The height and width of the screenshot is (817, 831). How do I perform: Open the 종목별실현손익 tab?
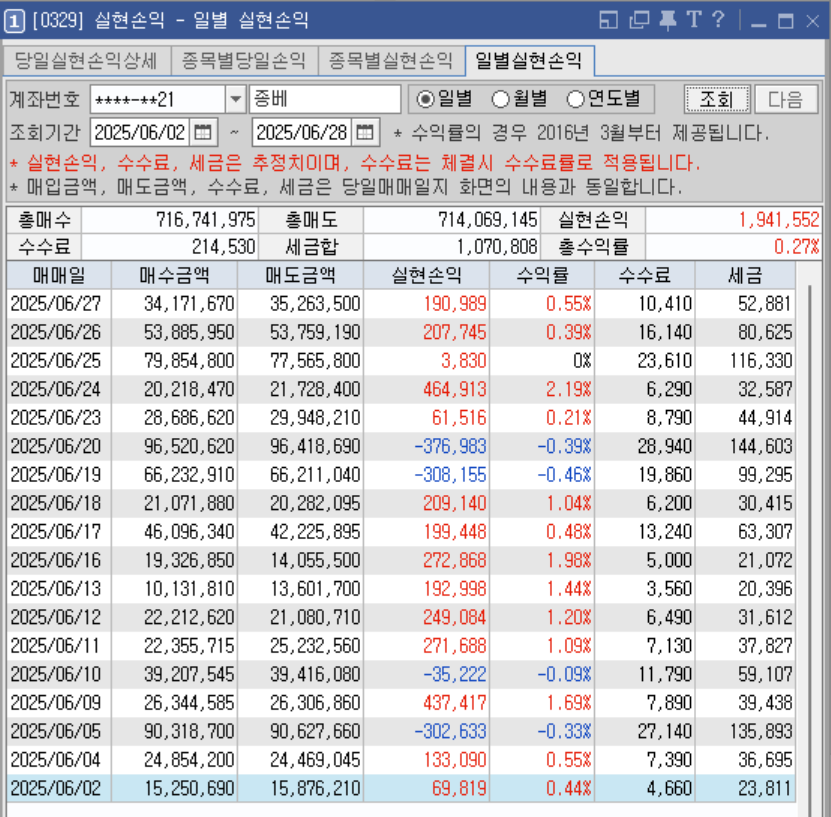[392, 61]
